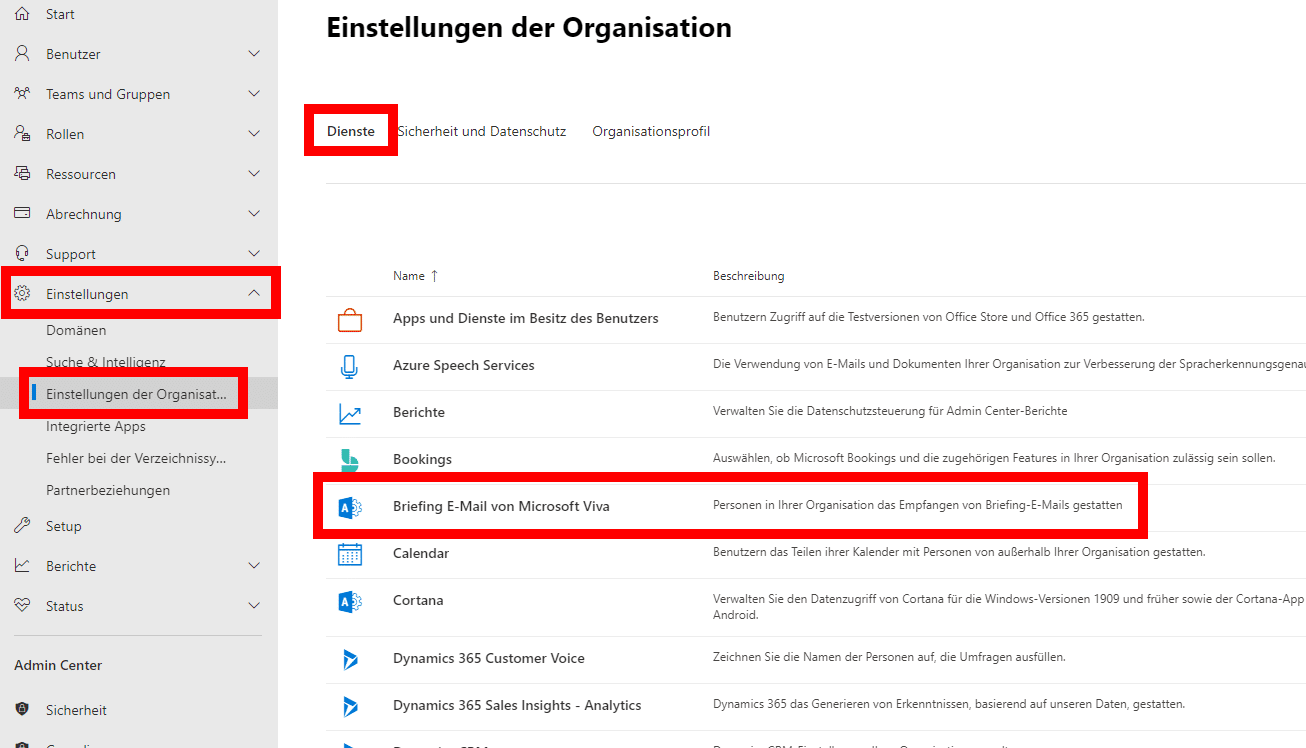Viewport: 1306px width, 748px height.
Task: Open the Sicherheit und Datenschutz tab
Action: (x=482, y=131)
